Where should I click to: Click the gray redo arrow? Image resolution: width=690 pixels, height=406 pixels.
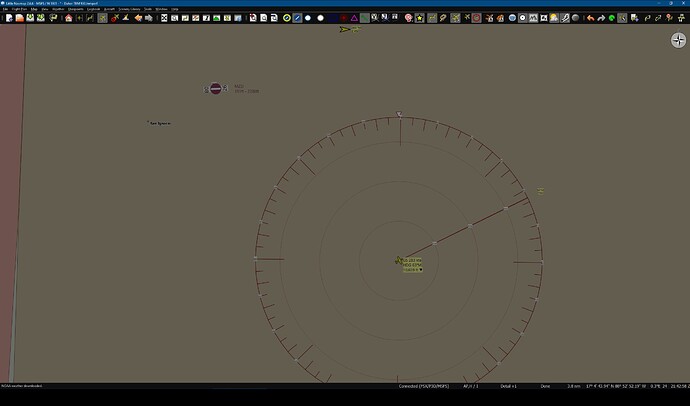point(601,18)
